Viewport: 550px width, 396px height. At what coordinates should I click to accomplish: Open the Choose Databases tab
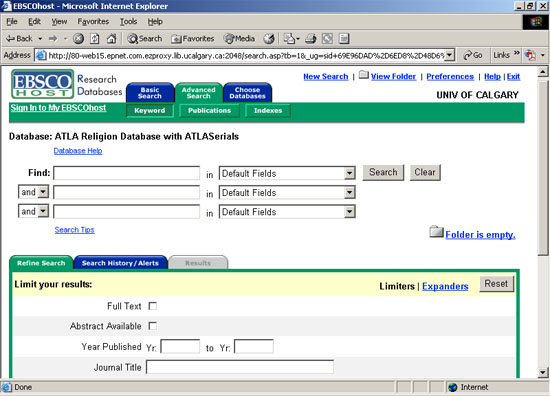click(247, 93)
